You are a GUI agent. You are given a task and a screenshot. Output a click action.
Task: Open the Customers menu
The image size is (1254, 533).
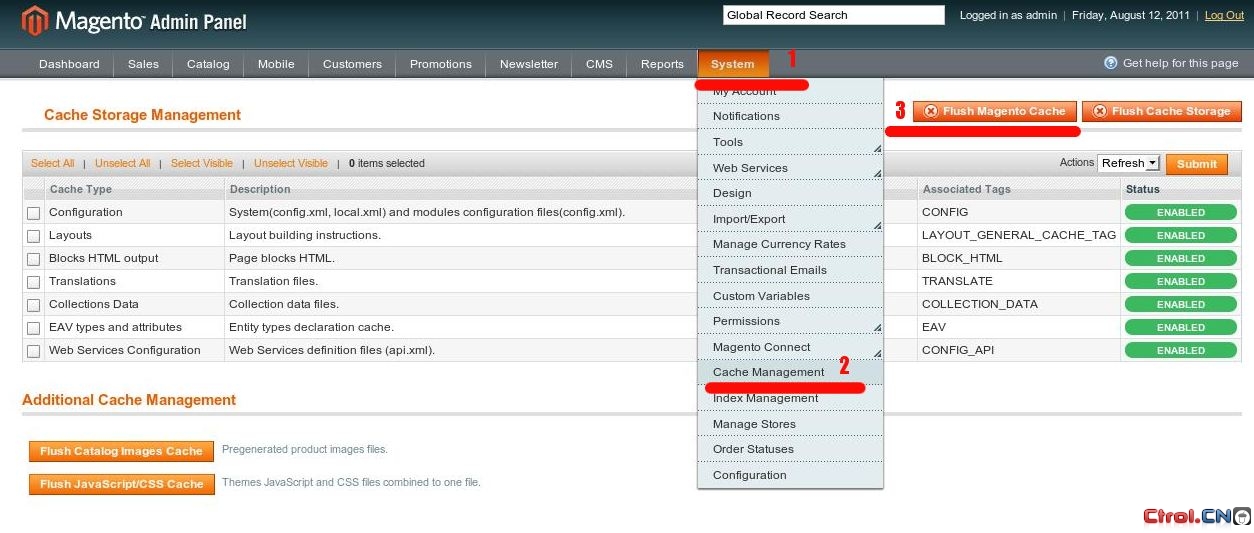pos(352,64)
